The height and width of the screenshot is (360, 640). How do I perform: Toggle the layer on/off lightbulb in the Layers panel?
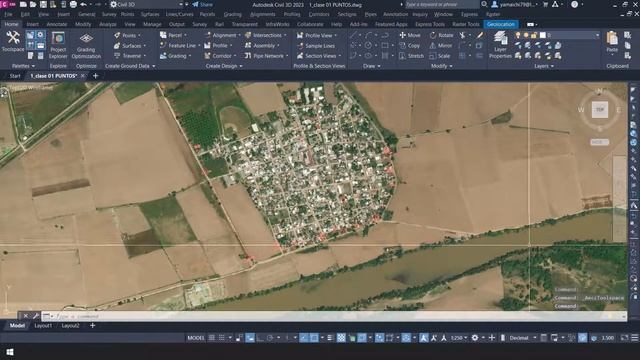pos(518,35)
